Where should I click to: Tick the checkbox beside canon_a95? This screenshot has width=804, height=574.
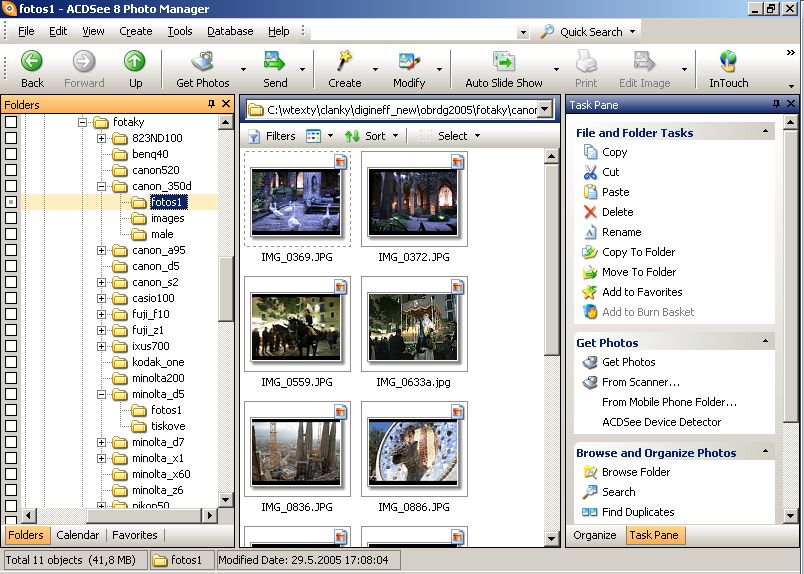coord(11,250)
